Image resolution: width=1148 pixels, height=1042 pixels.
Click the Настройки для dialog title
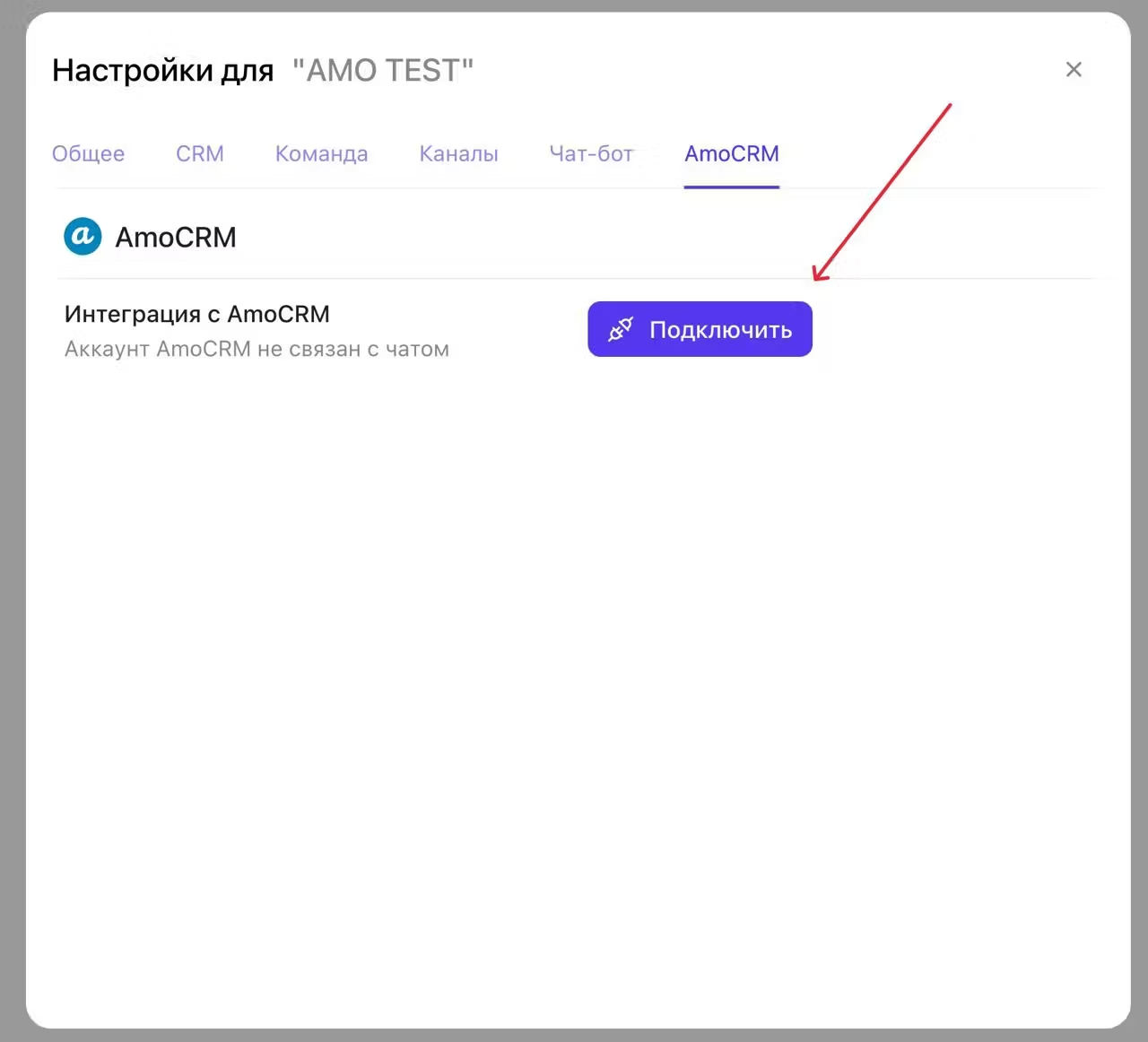pyautogui.click(x=162, y=70)
